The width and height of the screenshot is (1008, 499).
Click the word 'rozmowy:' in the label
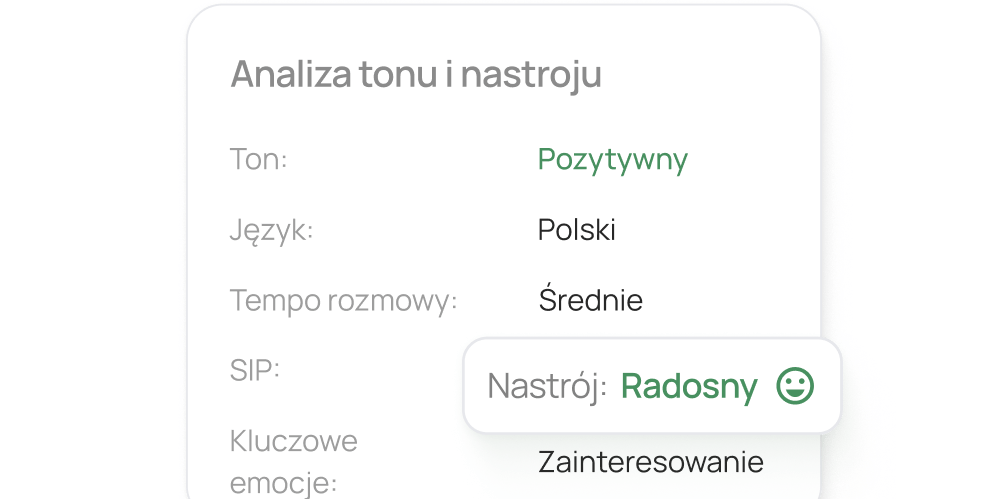pos(393,301)
